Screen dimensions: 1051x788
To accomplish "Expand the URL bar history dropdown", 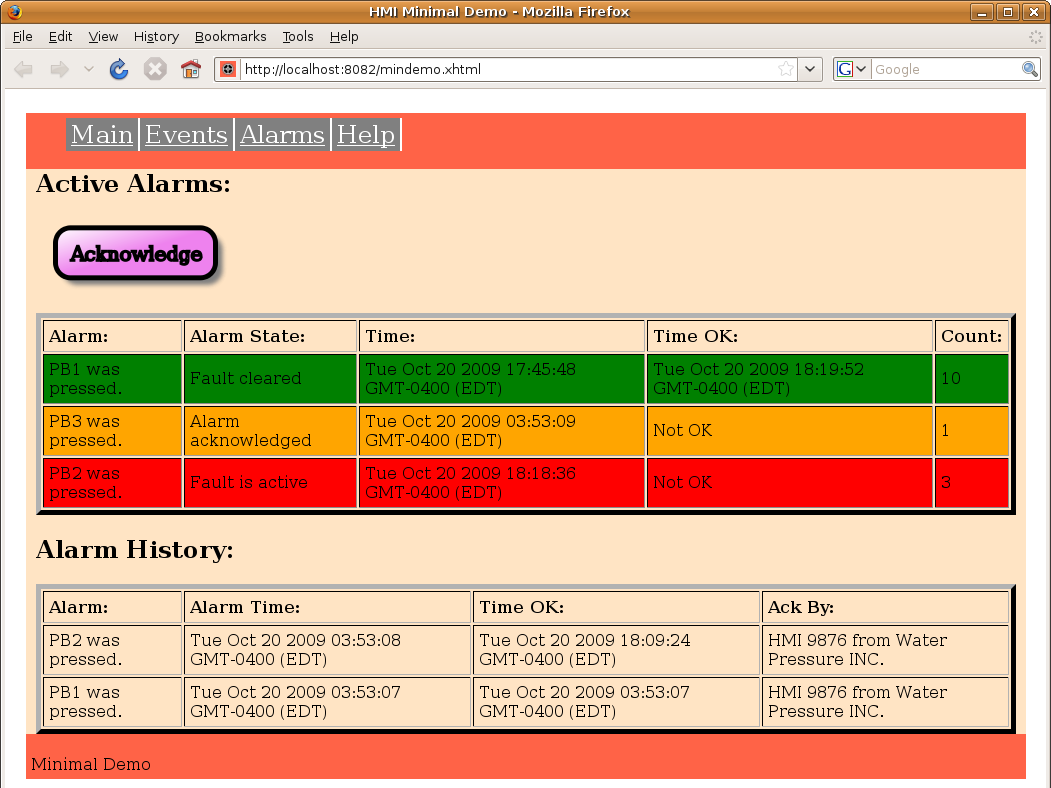I will click(811, 69).
